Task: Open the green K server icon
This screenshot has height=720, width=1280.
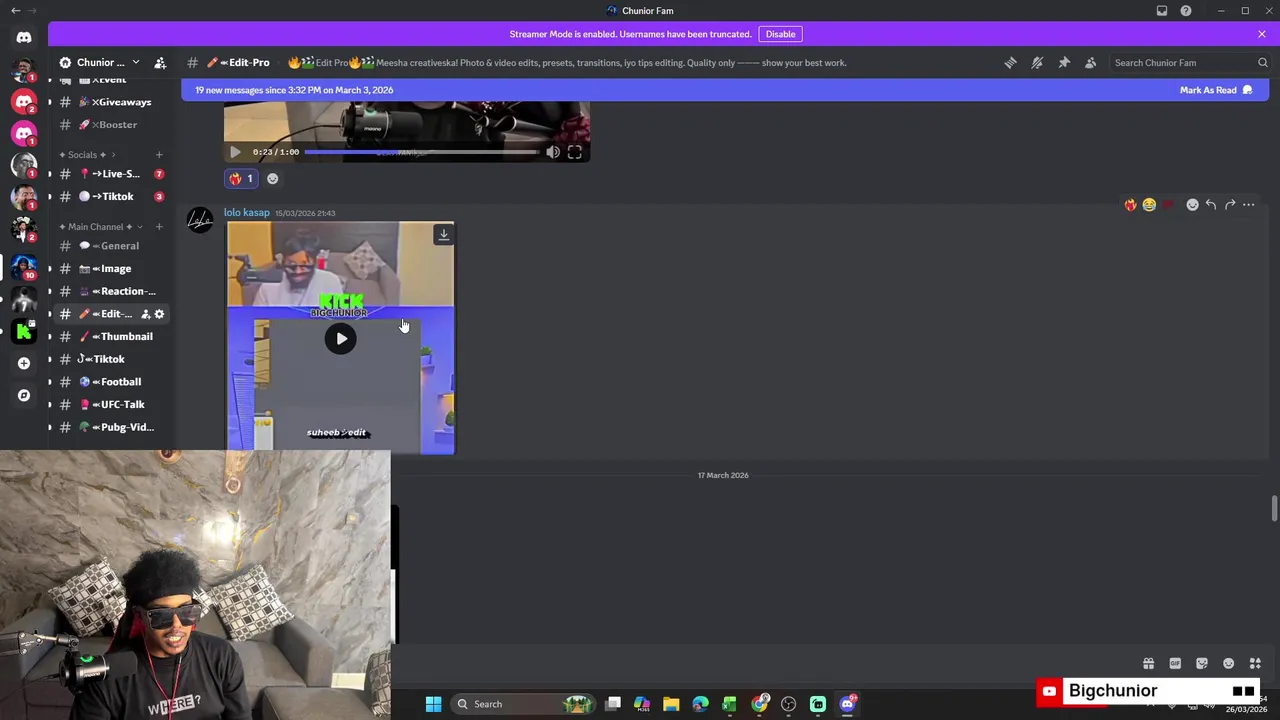Action: pyautogui.click(x=24, y=331)
